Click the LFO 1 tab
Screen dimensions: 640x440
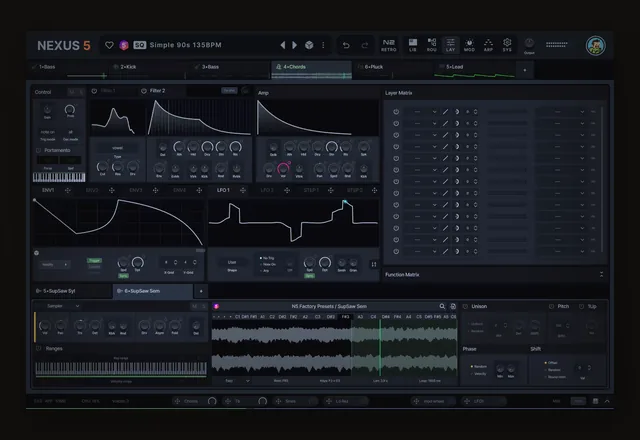pos(223,190)
